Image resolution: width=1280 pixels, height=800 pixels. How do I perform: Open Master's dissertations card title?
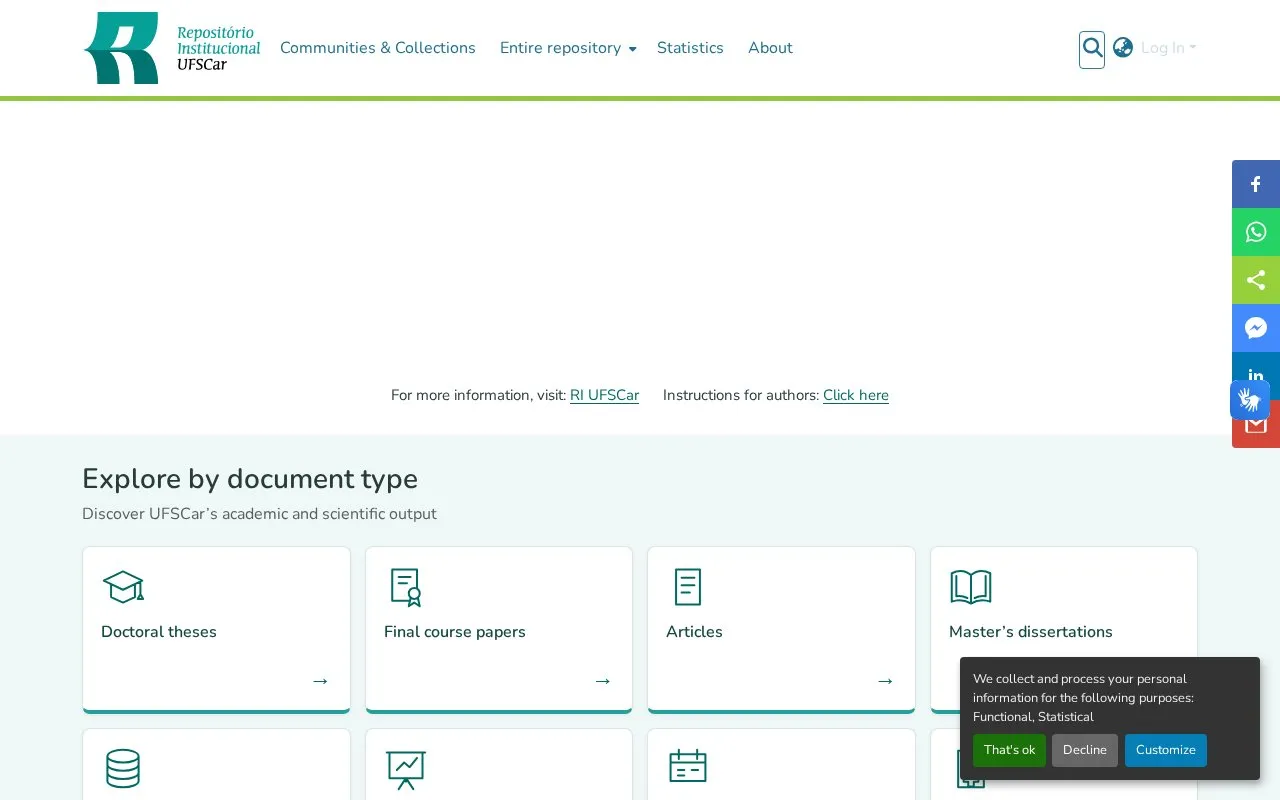click(x=1031, y=632)
